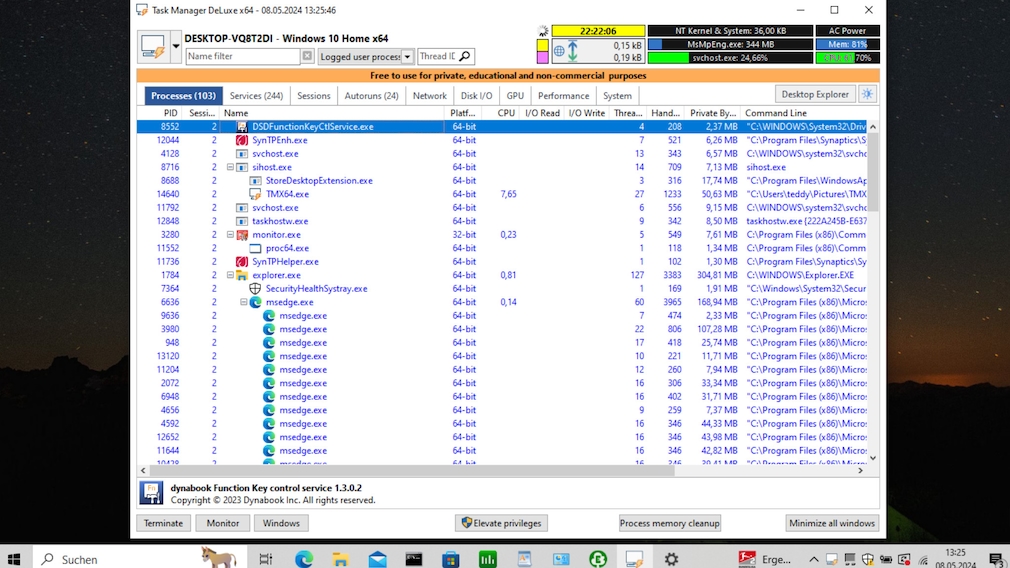The height and width of the screenshot is (568, 1010).
Task: Click the yellow color swatch in the header
Action: pos(542,45)
